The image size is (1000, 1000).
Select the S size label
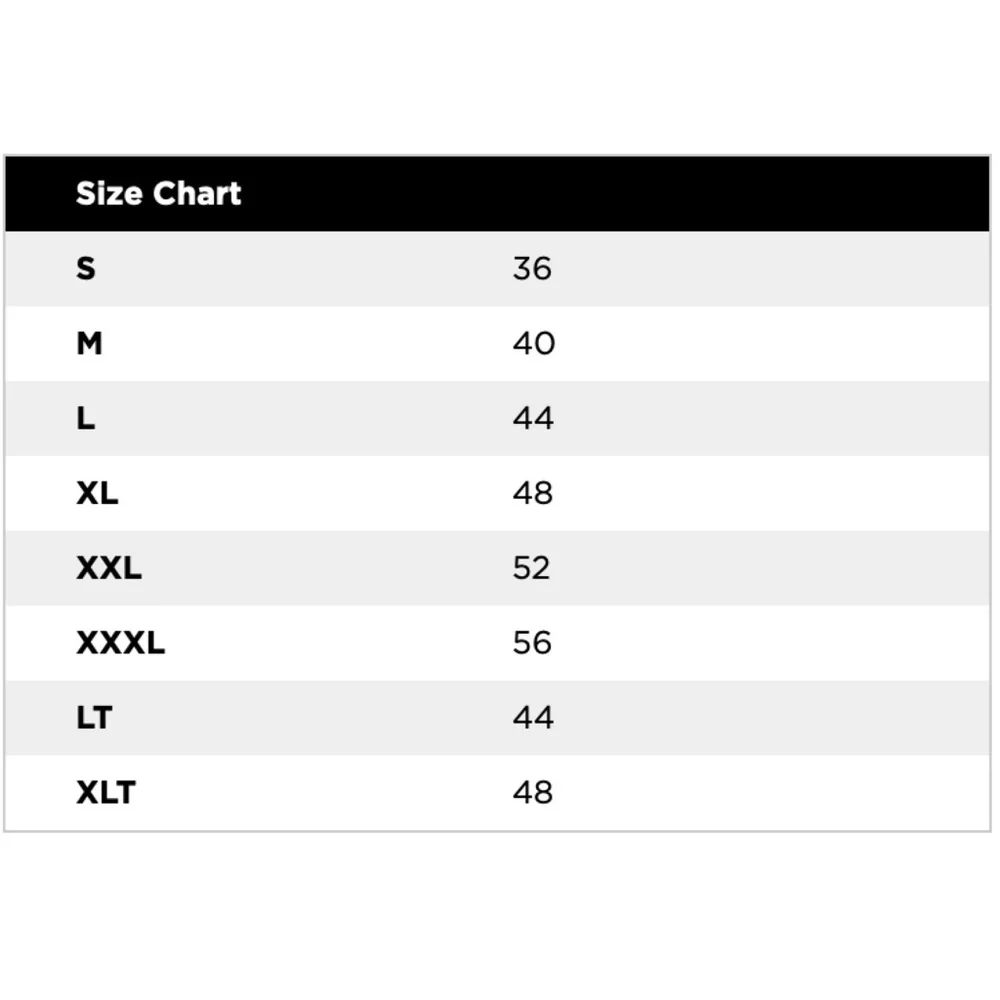pyautogui.click(x=85, y=268)
